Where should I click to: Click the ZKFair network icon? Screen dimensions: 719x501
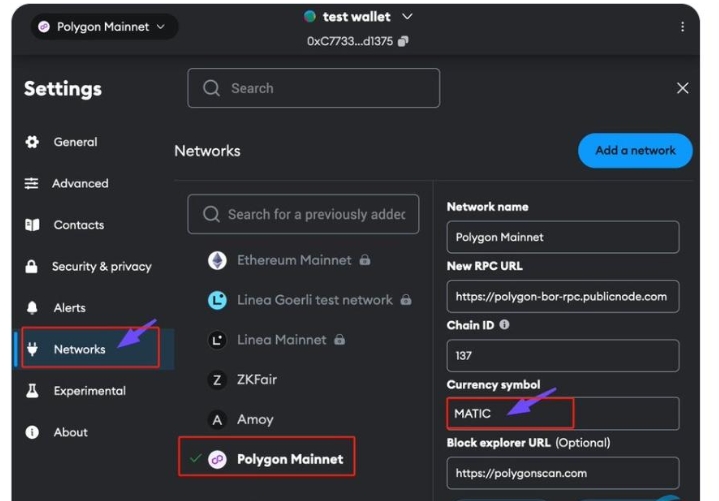217,380
